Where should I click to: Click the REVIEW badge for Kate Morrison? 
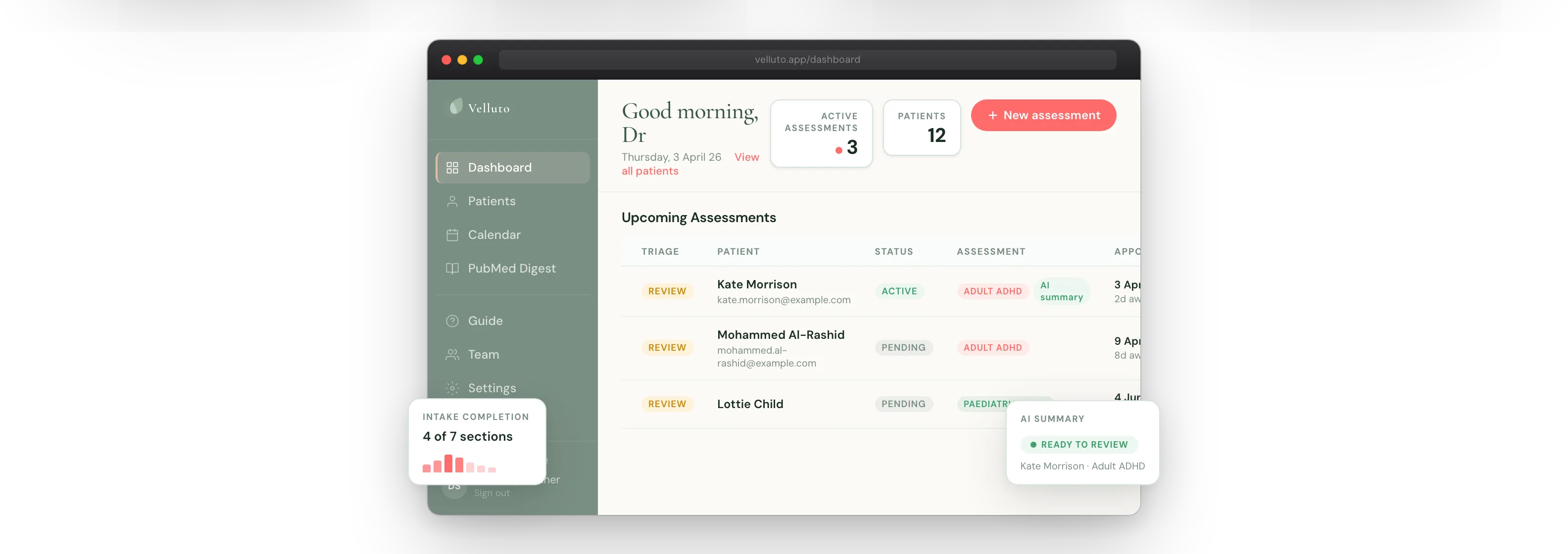(x=667, y=291)
